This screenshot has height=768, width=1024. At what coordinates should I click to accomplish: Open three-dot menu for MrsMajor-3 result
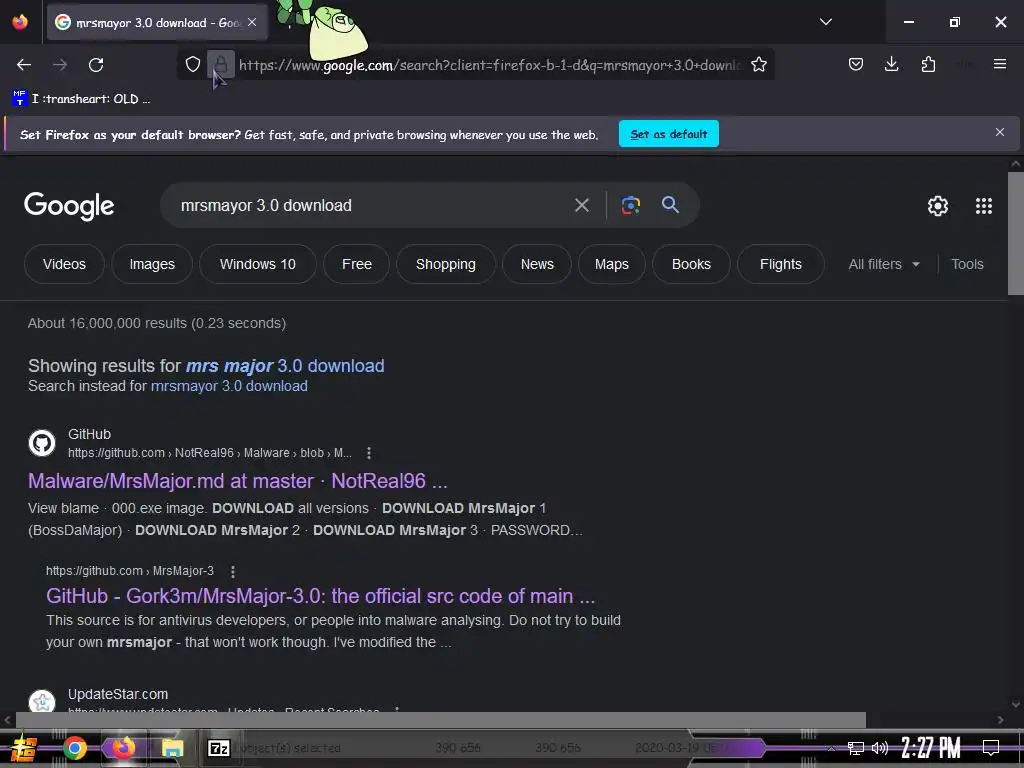coord(232,571)
